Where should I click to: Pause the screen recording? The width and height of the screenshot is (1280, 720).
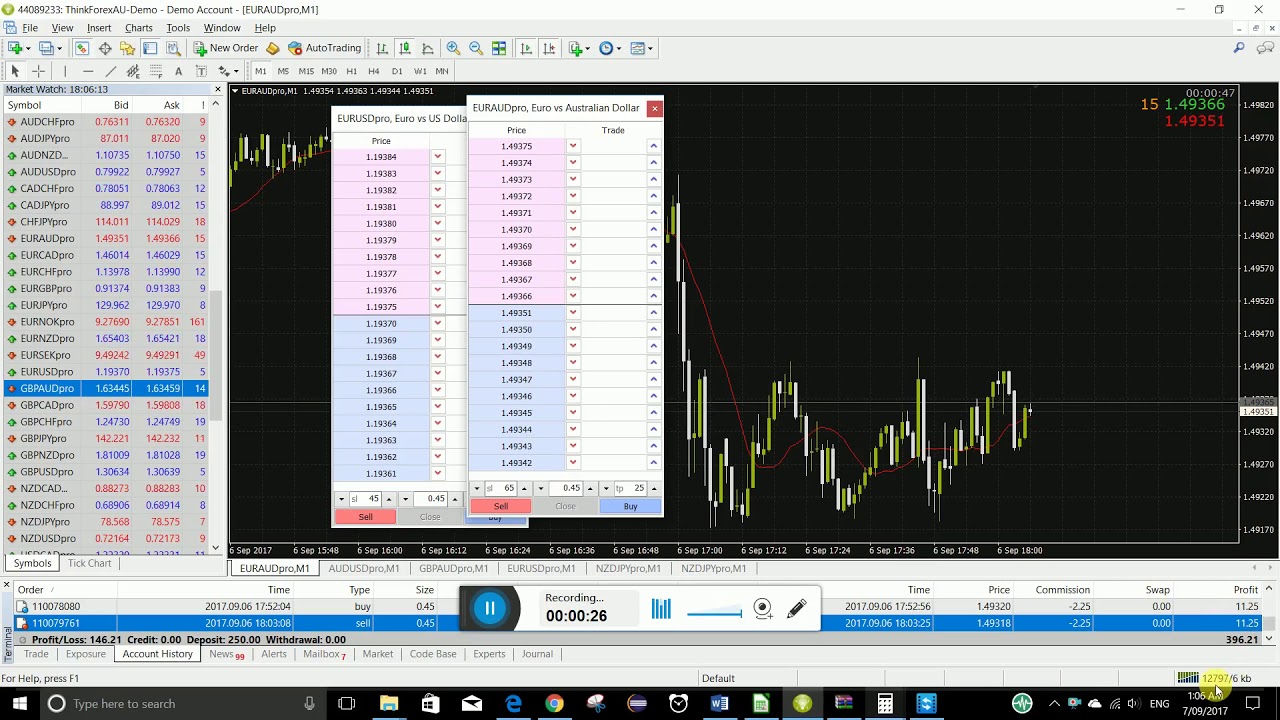[490, 608]
